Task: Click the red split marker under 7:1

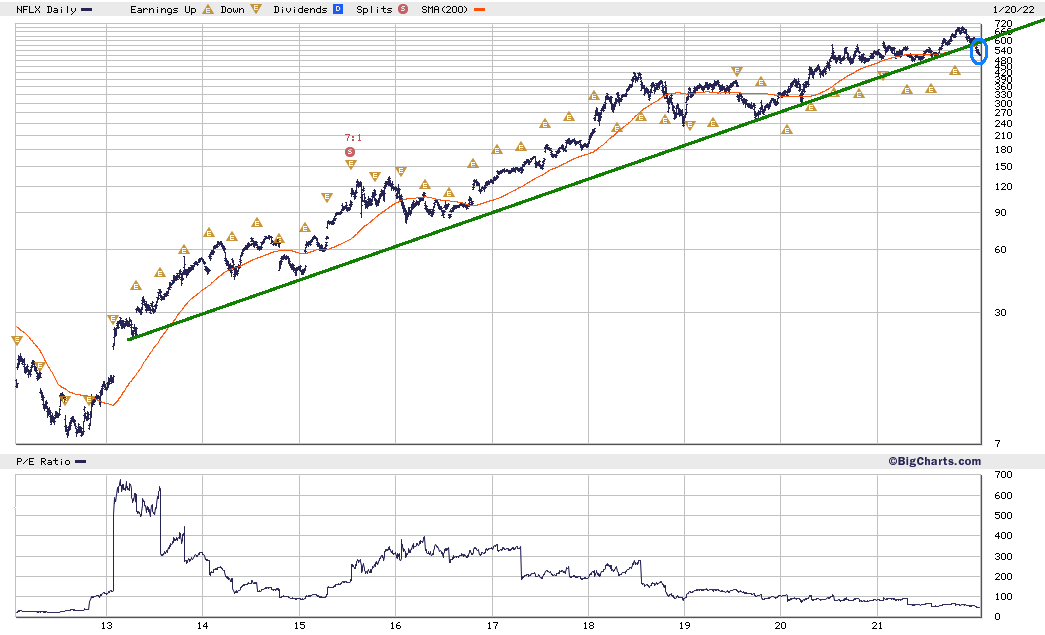Action: (x=350, y=152)
